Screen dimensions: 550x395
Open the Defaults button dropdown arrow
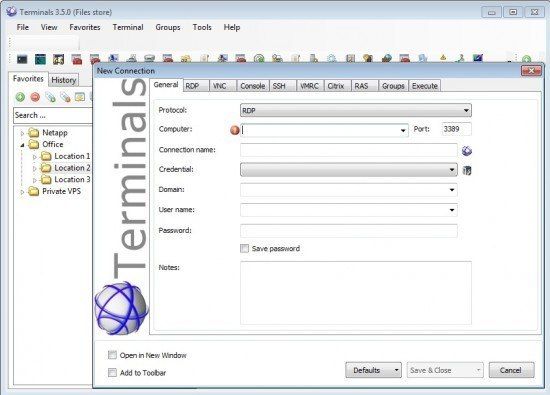tap(396, 370)
